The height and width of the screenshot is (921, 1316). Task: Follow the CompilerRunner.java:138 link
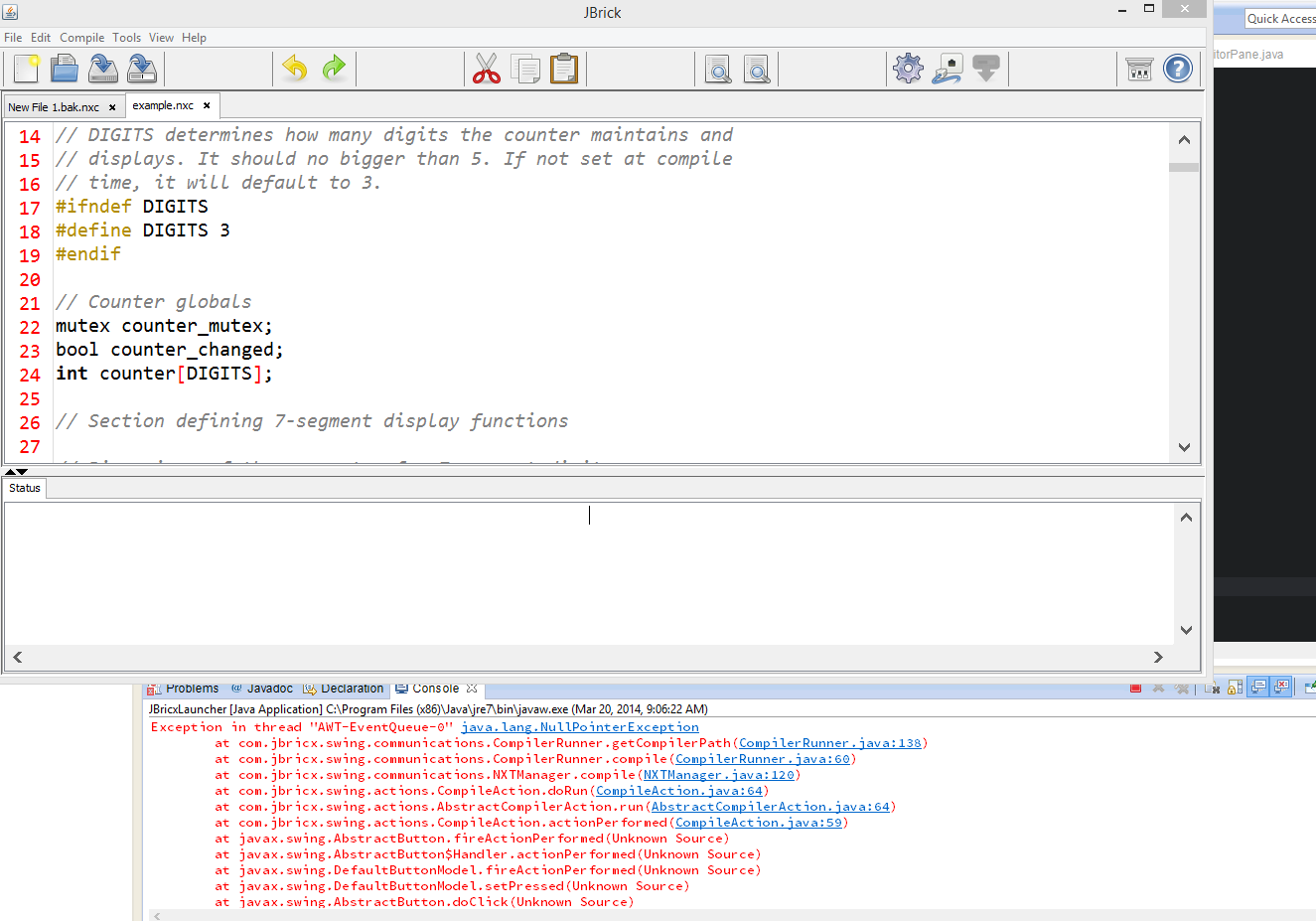[x=830, y=743]
